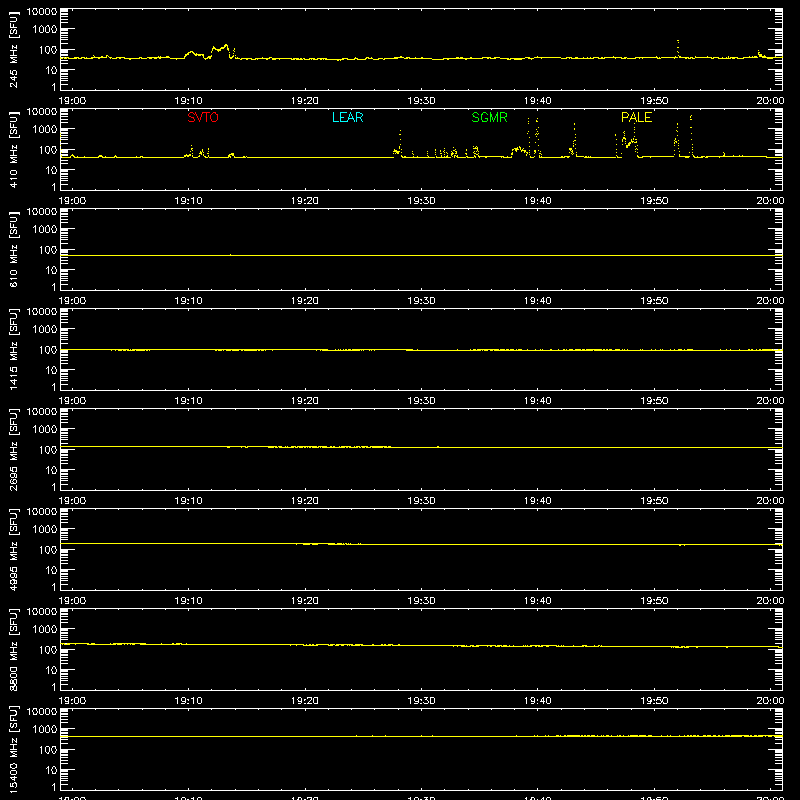Image resolution: width=800 pixels, height=800 pixels.
Task: Click the green SGMR station label
Action: [x=489, y=117]
